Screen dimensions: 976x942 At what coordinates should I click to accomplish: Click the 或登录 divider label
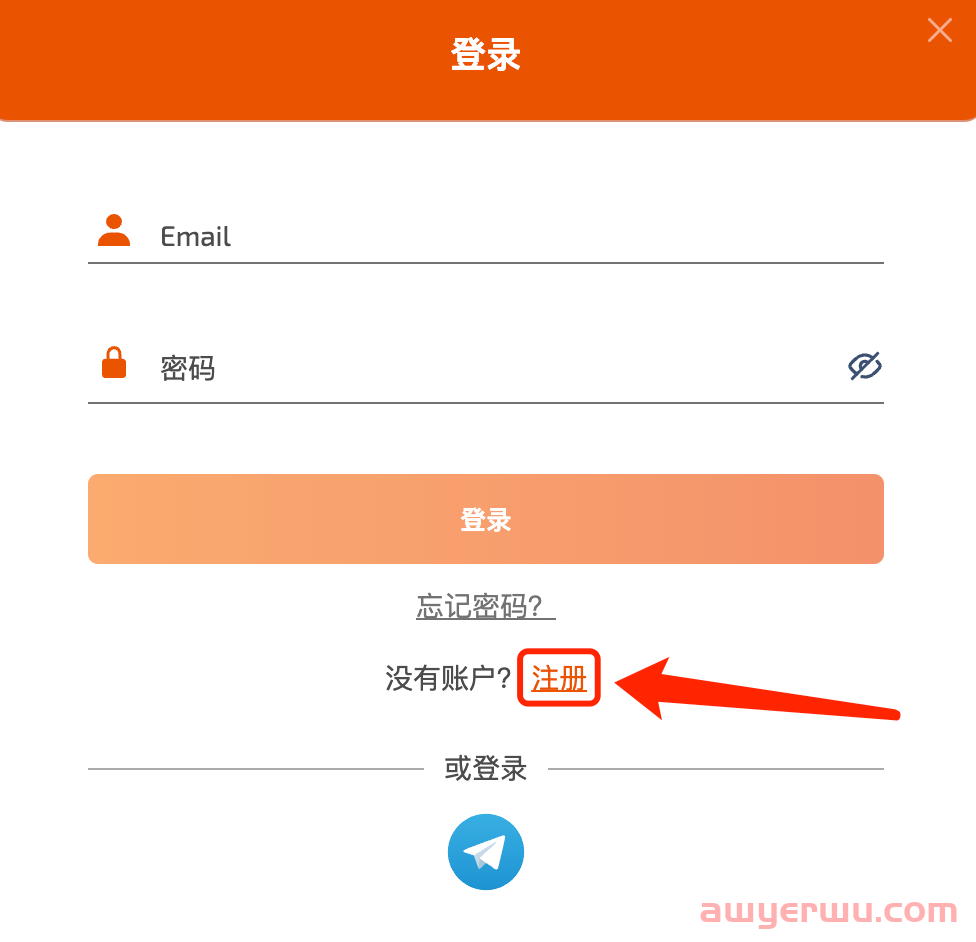(x=486, y=768)
